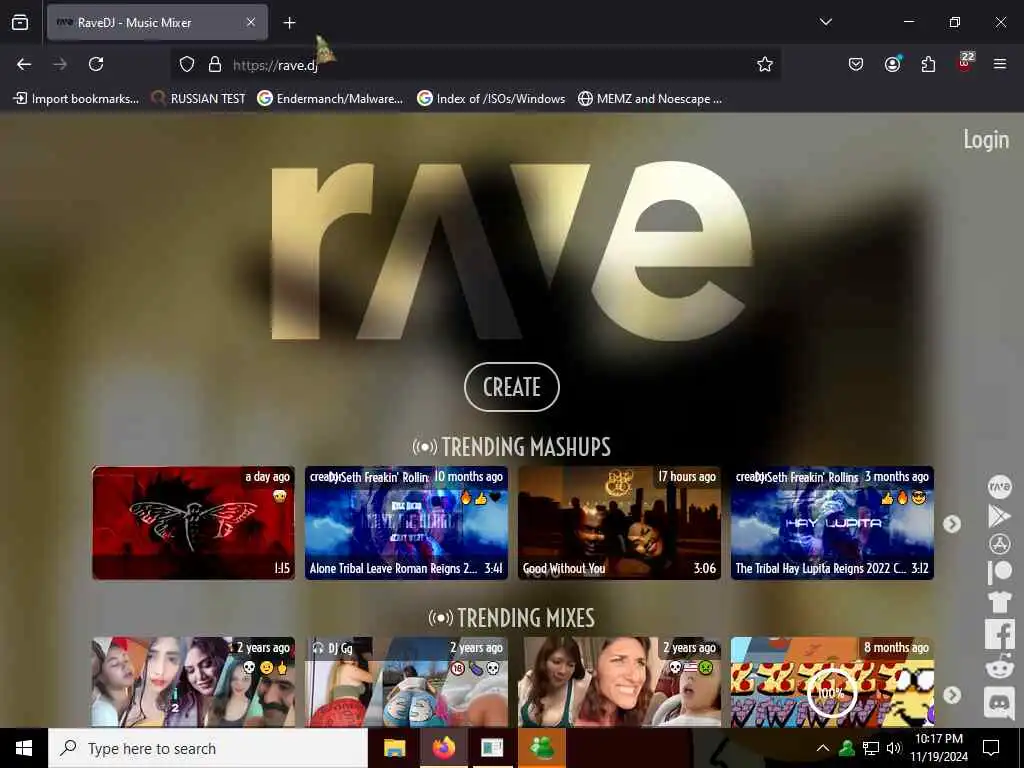Play the Good Without You mashup

[620, 522]
